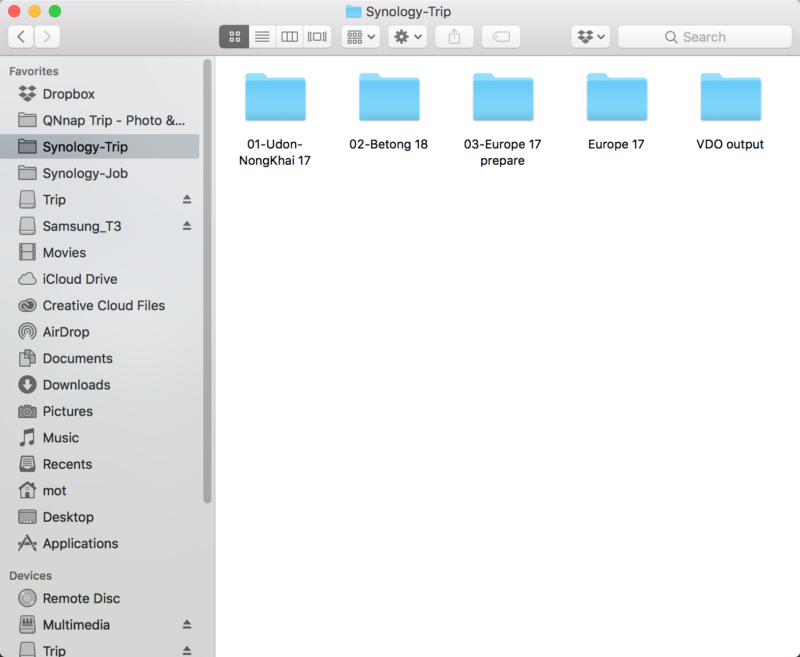
Task: Click the 02-Betong 18 folder name
Action: 388,144
